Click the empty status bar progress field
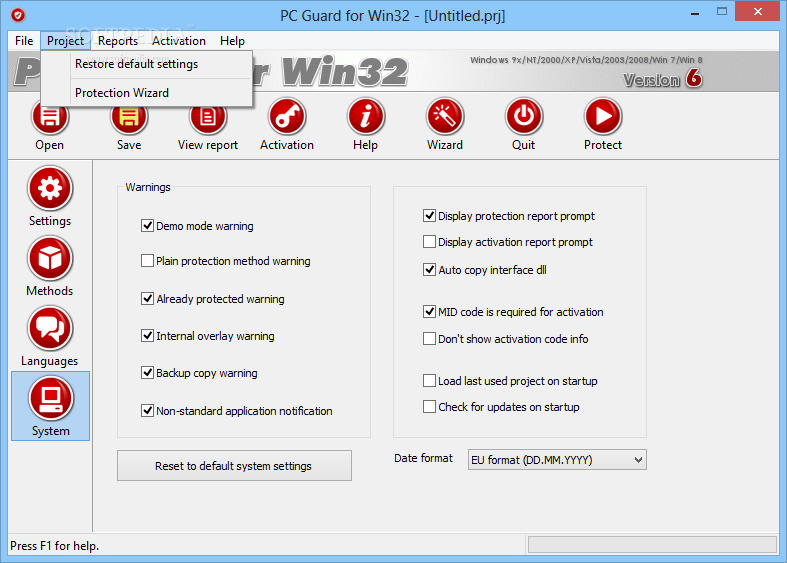 click(652, 544)
